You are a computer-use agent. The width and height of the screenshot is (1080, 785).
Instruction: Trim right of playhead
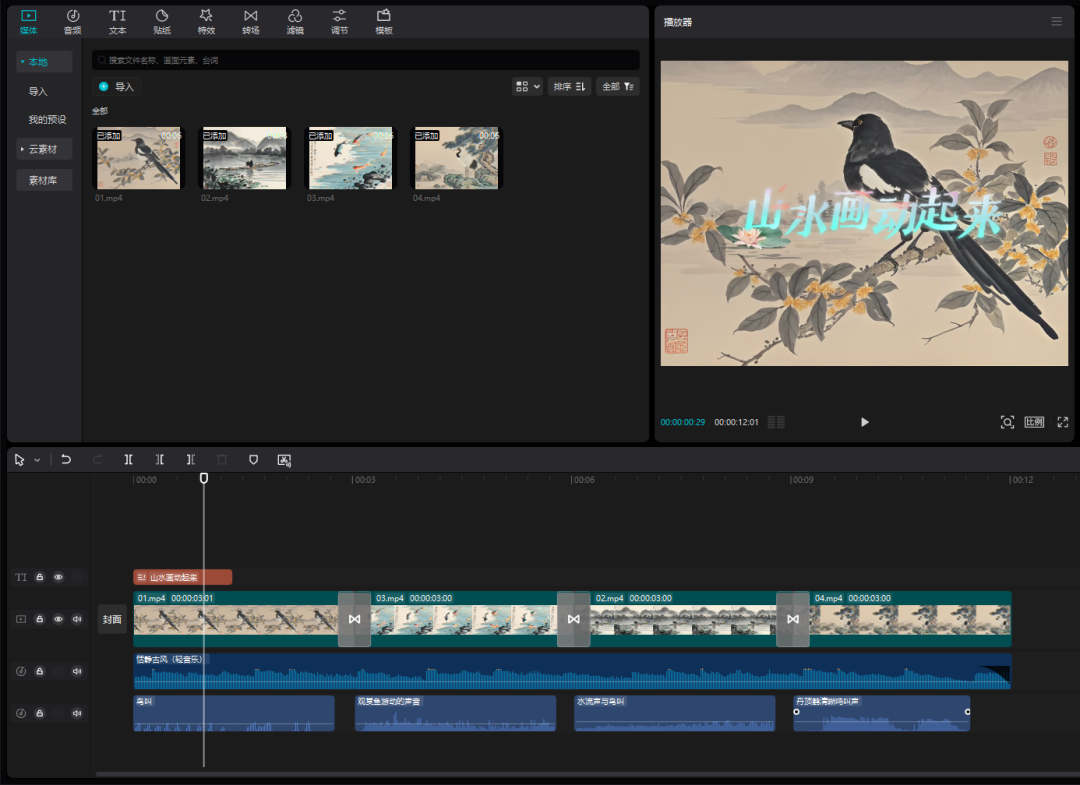tap(191, 459)
